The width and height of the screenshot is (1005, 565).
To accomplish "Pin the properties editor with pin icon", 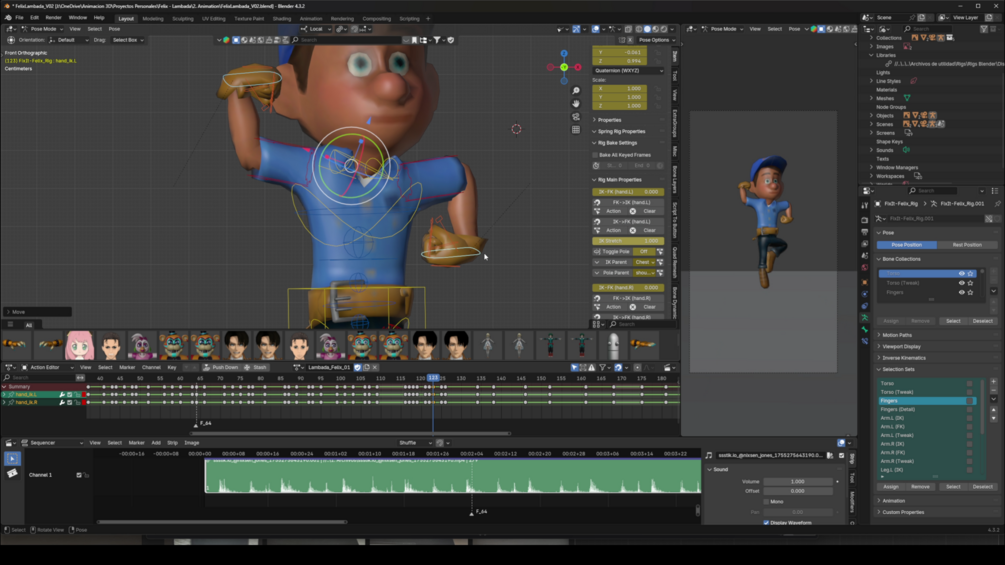I will [997, 204].
